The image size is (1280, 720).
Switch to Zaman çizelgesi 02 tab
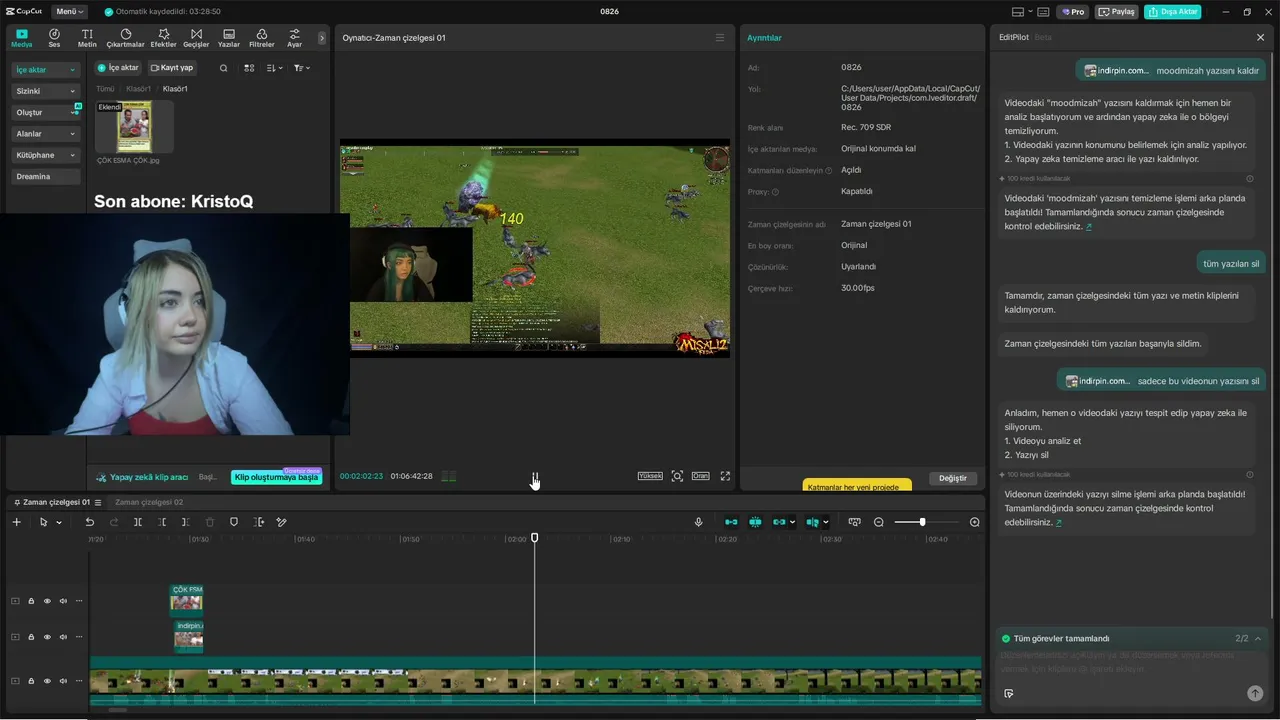149,502
